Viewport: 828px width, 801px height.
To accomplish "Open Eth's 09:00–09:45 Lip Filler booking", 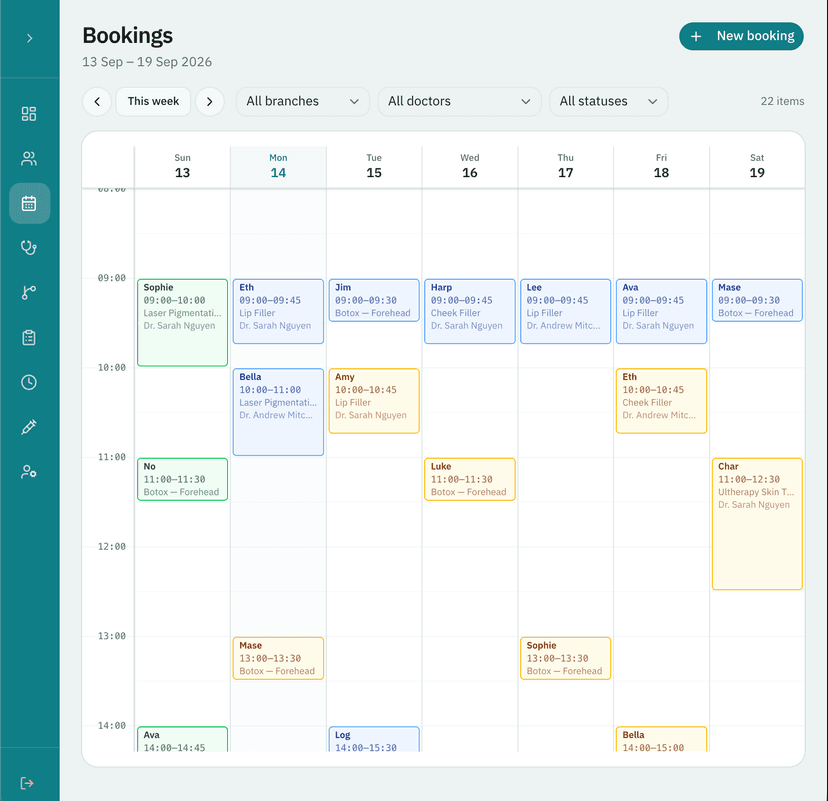I will pos(278,312).
